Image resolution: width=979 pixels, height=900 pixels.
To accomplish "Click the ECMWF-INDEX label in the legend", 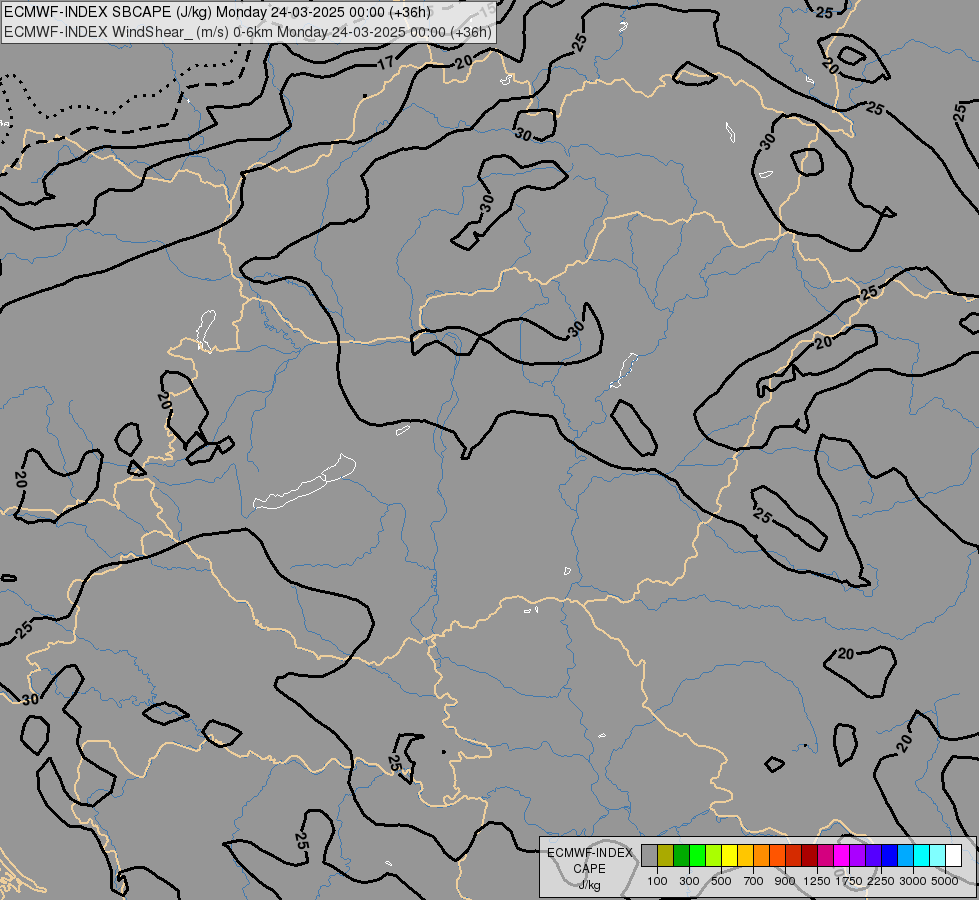I will pyautogui.click(x=589, y=853).
